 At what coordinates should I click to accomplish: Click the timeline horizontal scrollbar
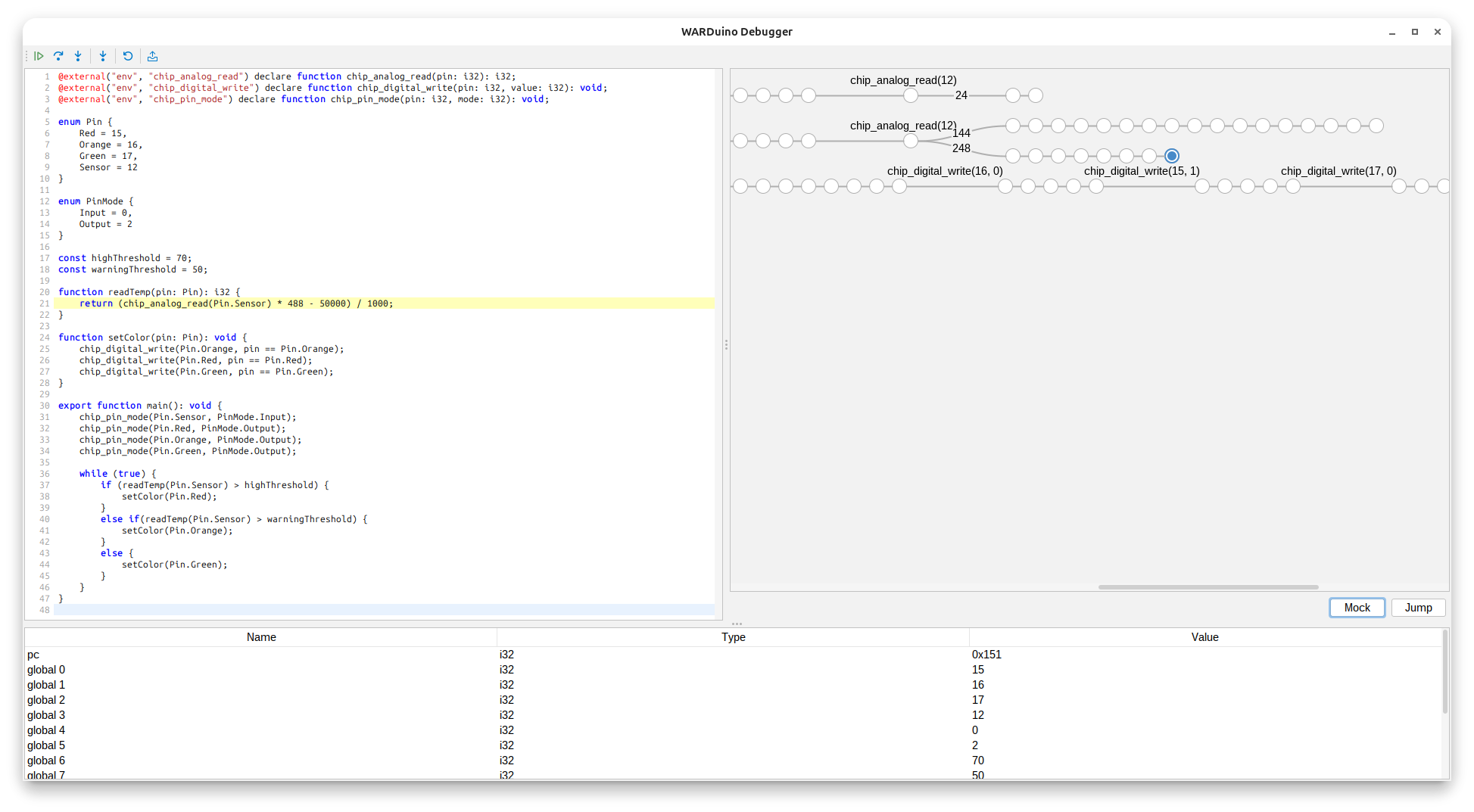pyautogui.click(x=1208, y=587)
